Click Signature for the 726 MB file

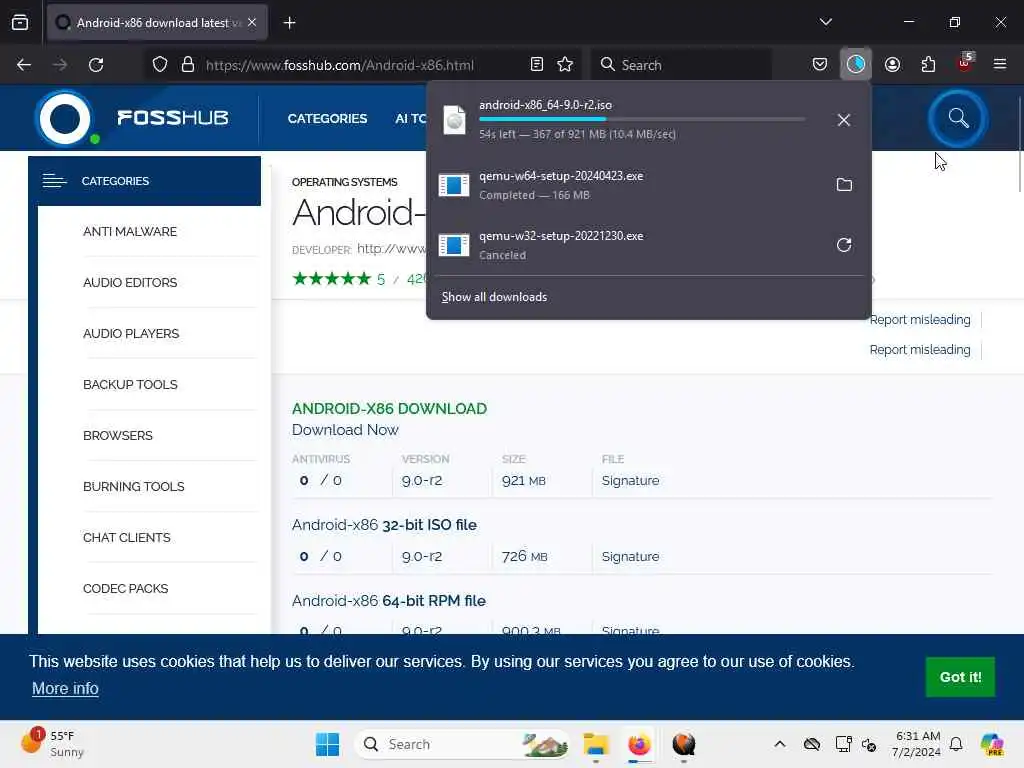click(630, 556)
